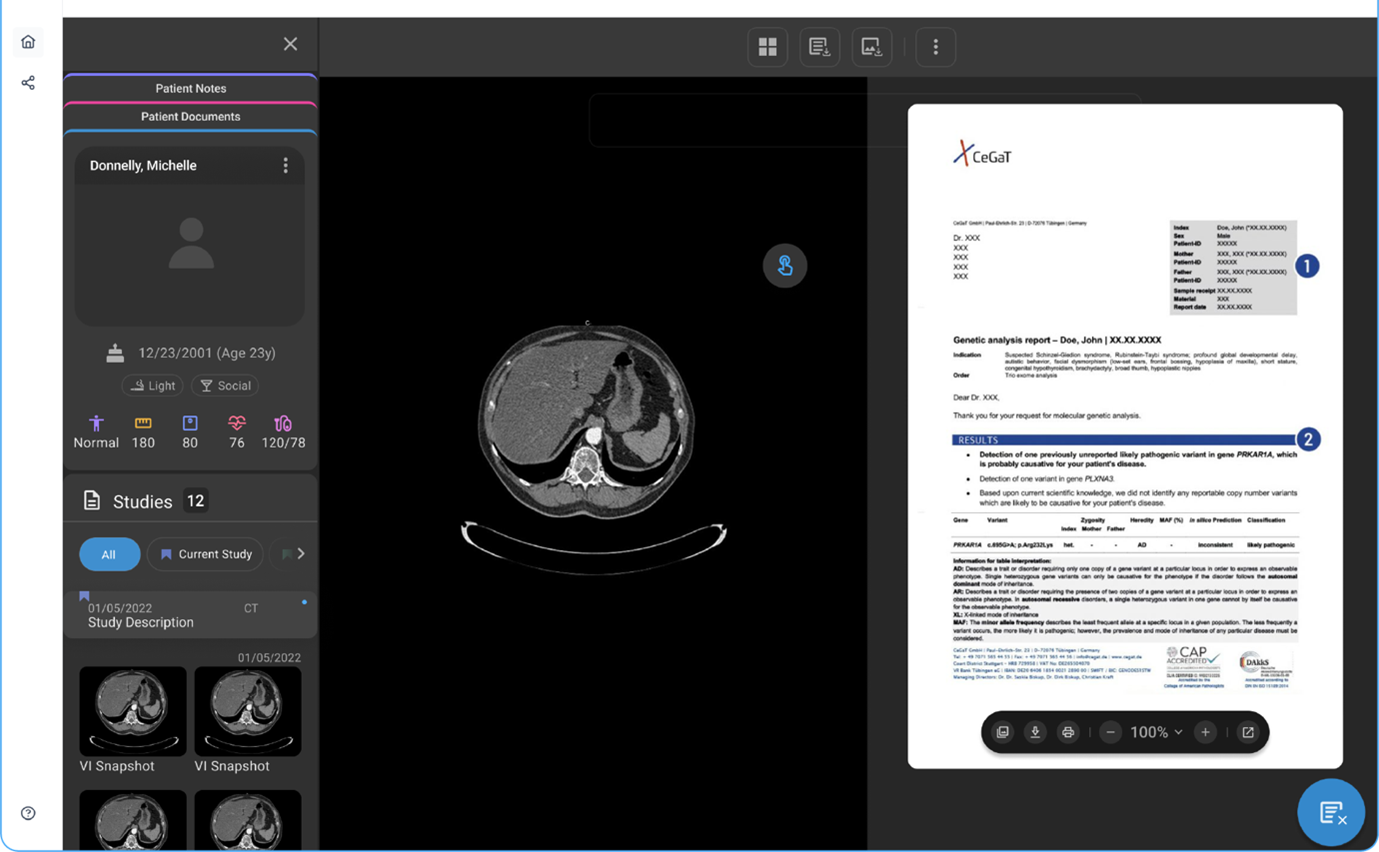Screen dimensions: 1379x852
Task: Switch to the Patient Notes tab
Action: (x=190, y=89)
